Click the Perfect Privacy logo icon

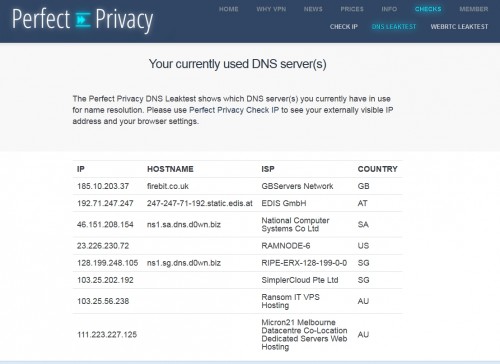[x=83, y=20]
